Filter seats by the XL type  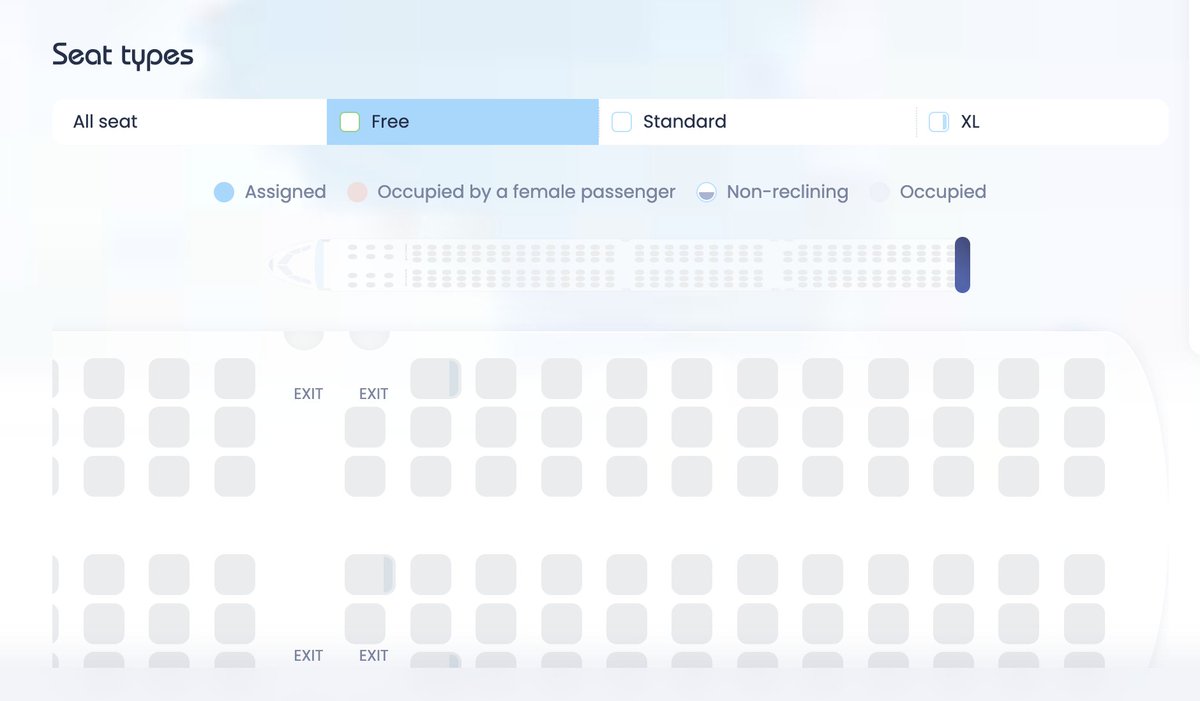(1042, 122)
